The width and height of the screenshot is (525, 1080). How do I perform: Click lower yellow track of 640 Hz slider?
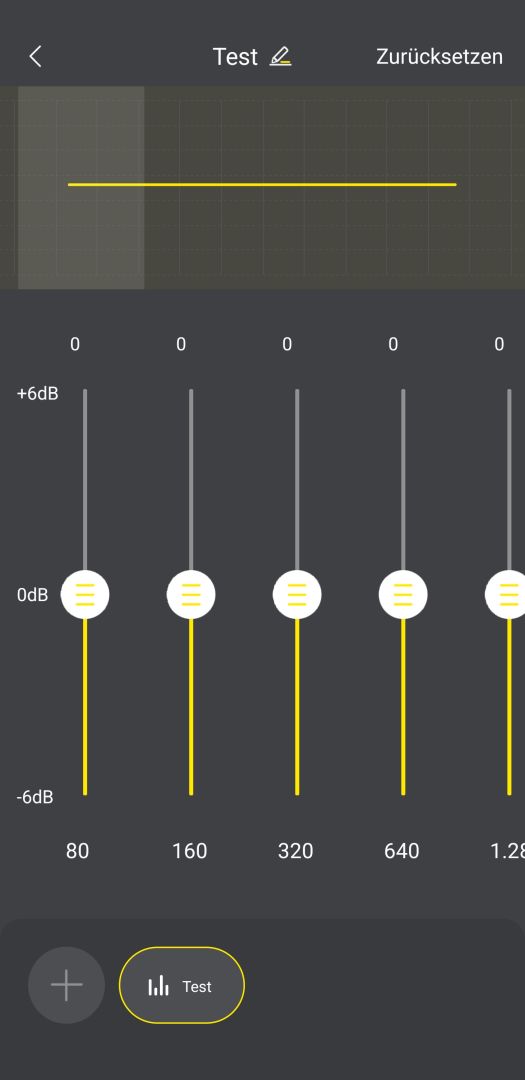click(403, 707)
